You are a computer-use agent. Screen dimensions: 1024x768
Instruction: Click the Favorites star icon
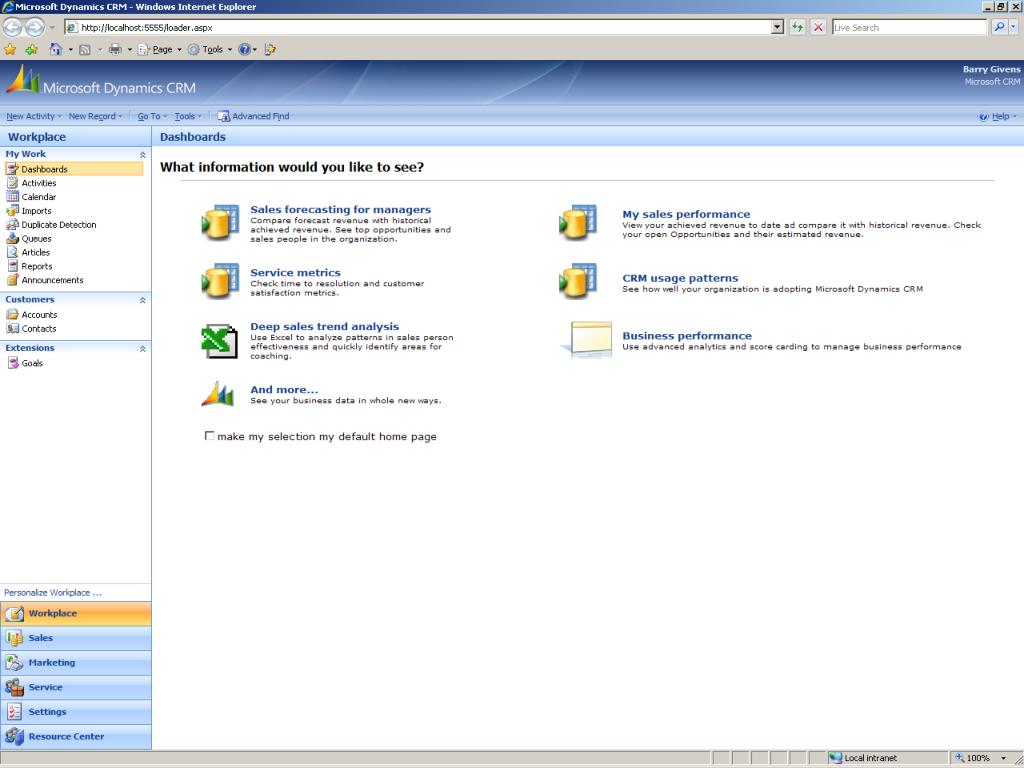pos(10,50)
